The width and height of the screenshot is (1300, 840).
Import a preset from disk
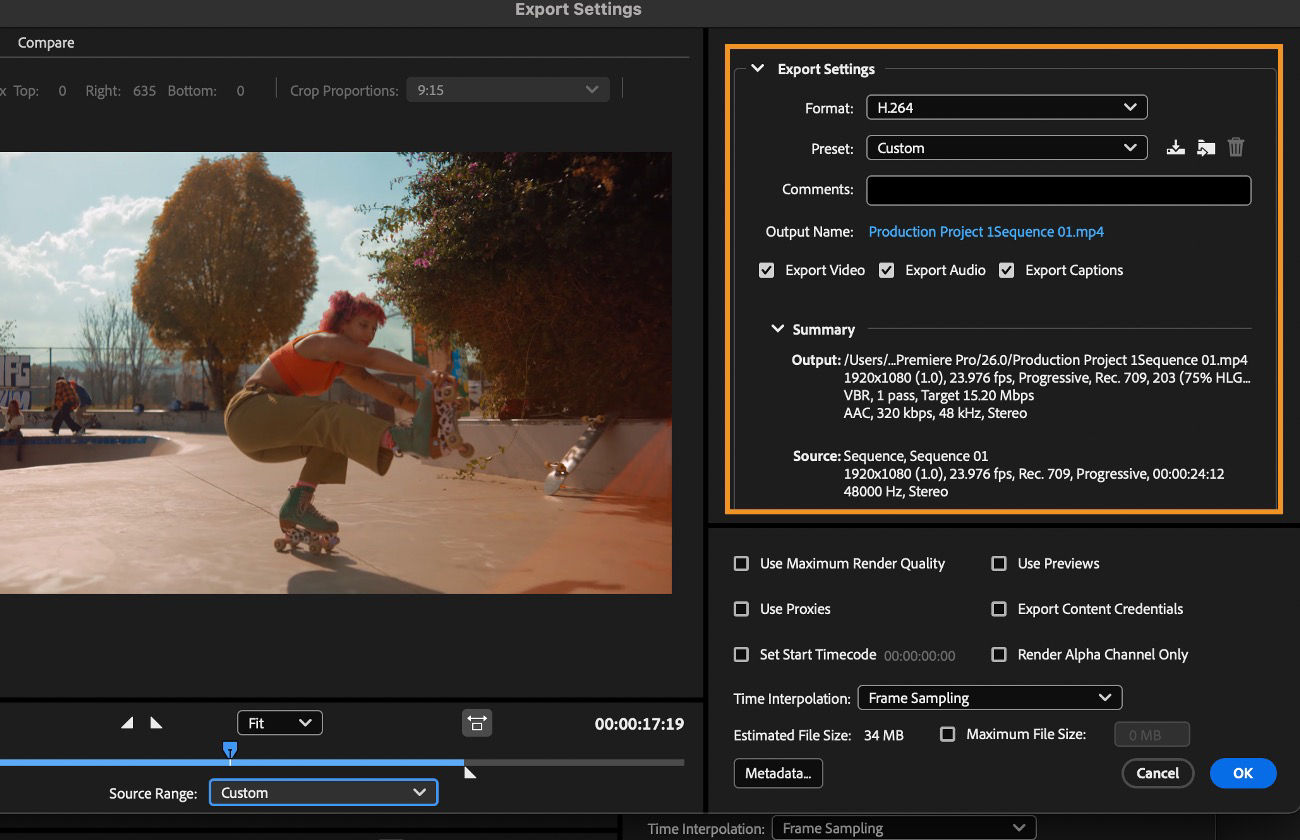click(x=1205, y=147)
